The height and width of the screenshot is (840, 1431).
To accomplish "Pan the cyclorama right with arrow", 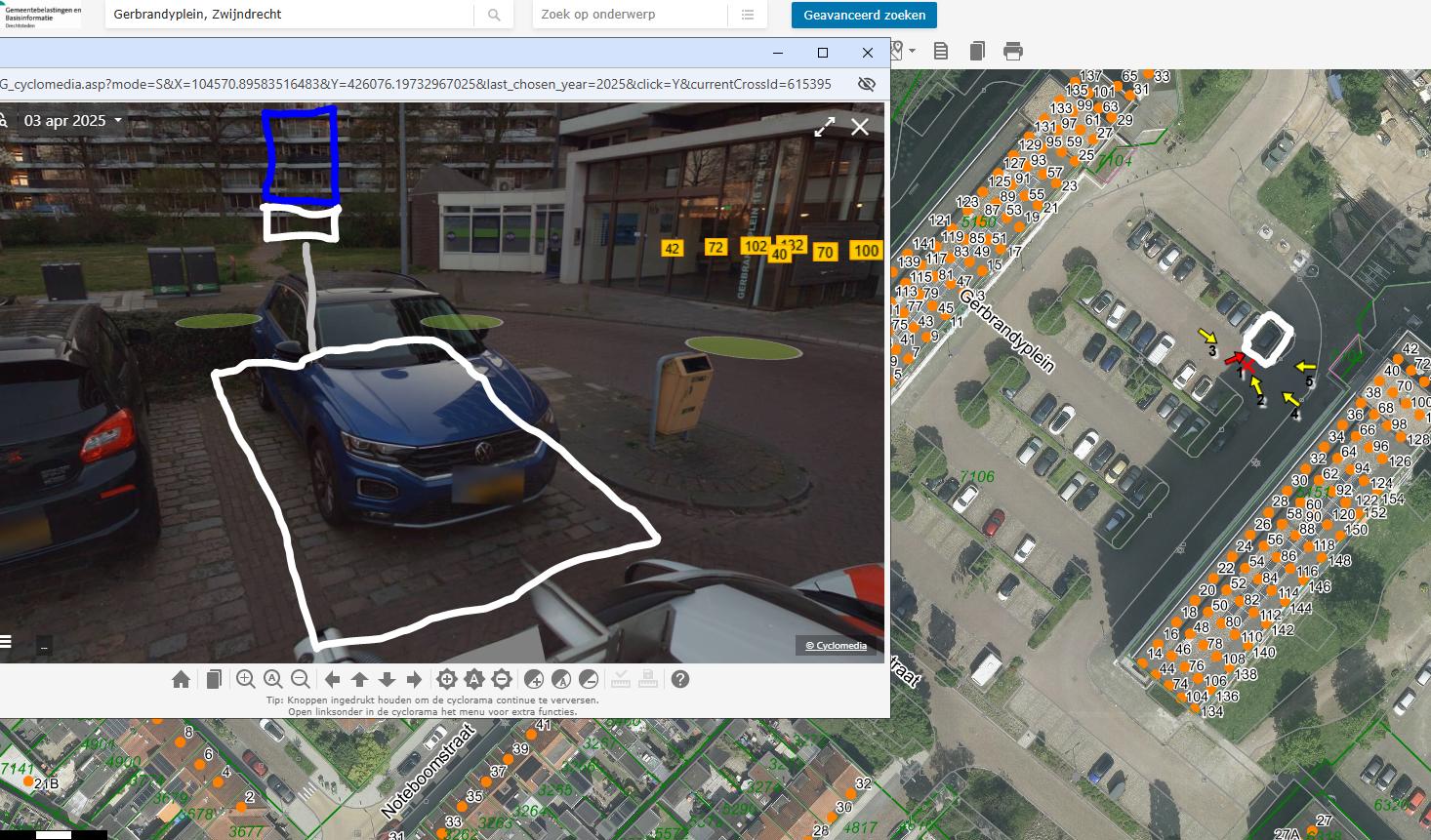I will point(414,680).
